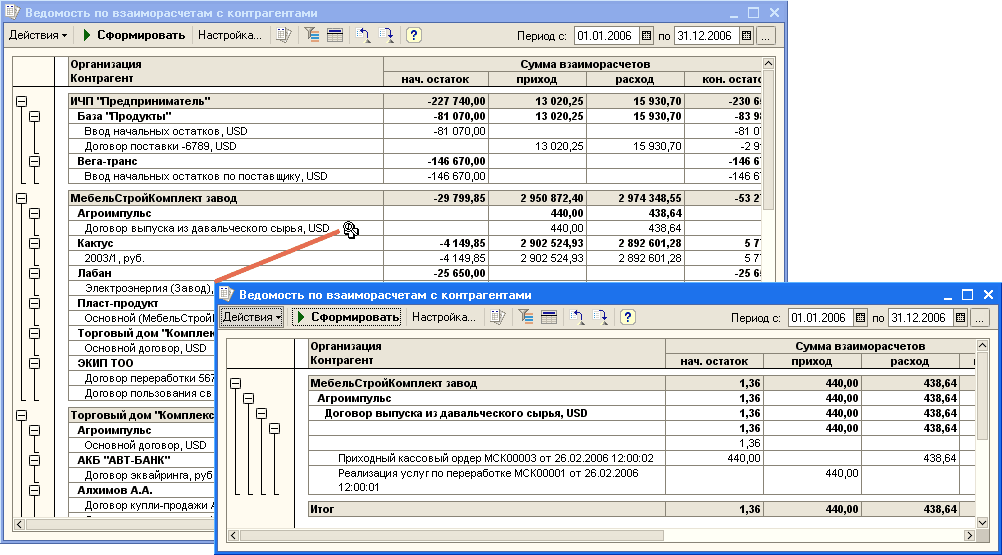1002x555 pixels.
Task: Click horizontal scrollbar thumb in front window
Action: 451,535
